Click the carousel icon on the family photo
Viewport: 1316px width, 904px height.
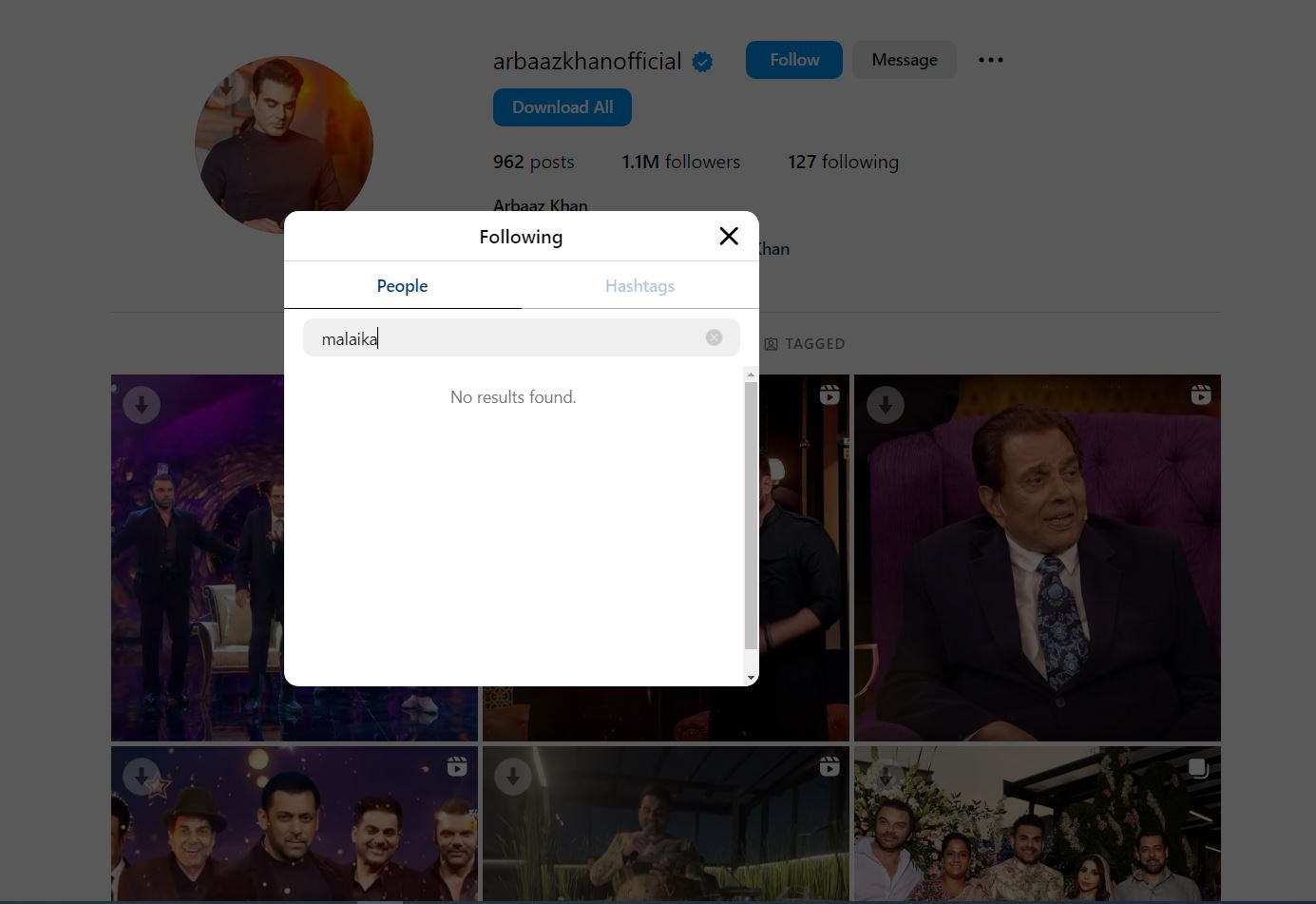(x=1199, y=768)
